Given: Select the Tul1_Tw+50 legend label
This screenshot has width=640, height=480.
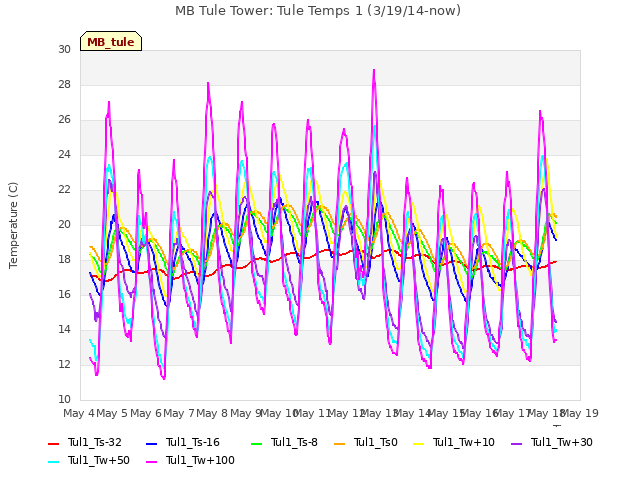Looking at the screenshot, I should click(x=99, y=460).
